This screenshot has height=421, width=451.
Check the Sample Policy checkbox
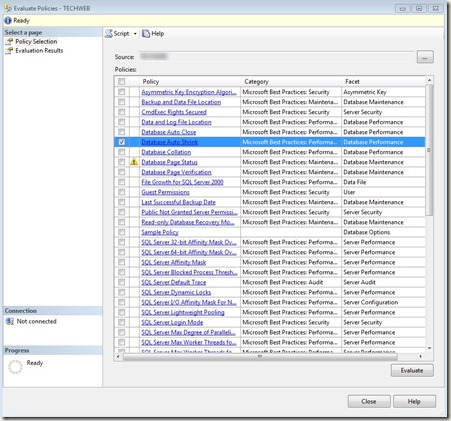tap(122, 232)
